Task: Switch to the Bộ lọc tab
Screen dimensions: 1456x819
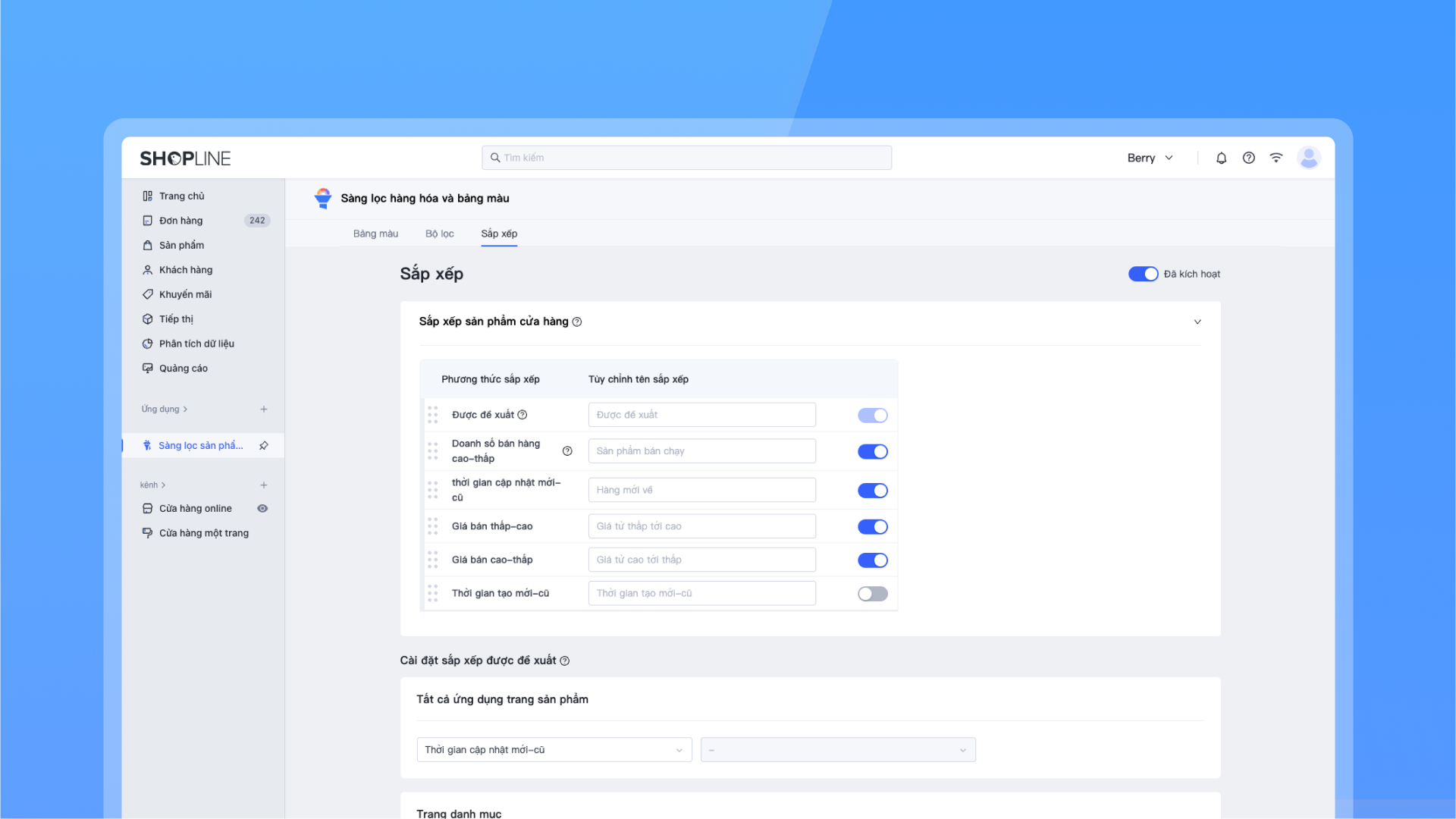Action: (439, 234)
